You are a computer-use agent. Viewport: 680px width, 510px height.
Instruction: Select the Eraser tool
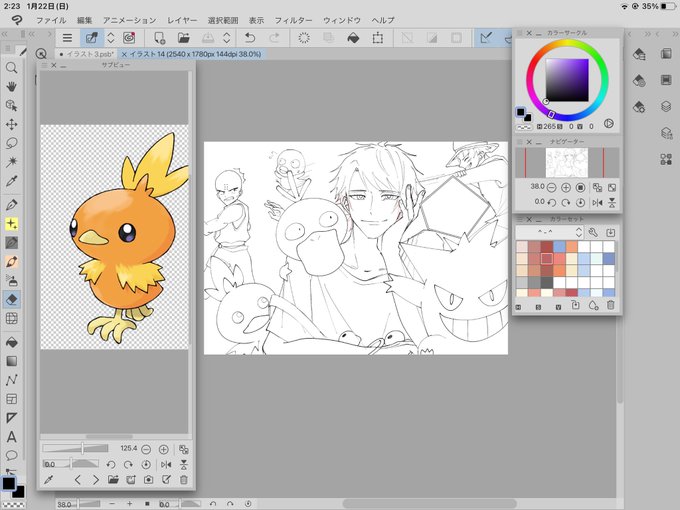pos(12,299)
